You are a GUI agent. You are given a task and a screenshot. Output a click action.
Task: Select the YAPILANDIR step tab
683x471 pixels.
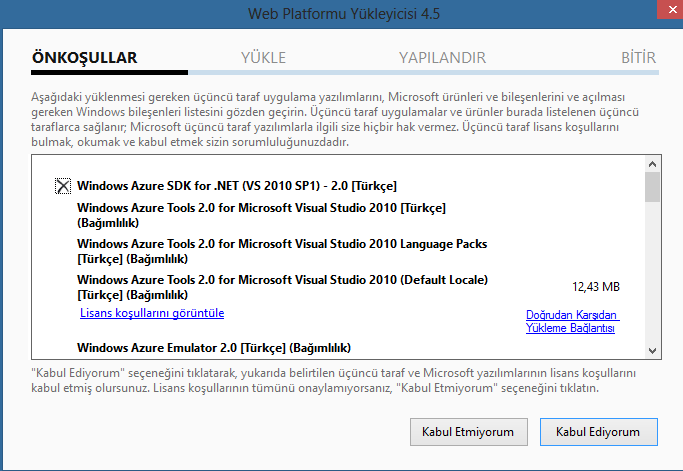pyautogui.click(x=442, y=58)
